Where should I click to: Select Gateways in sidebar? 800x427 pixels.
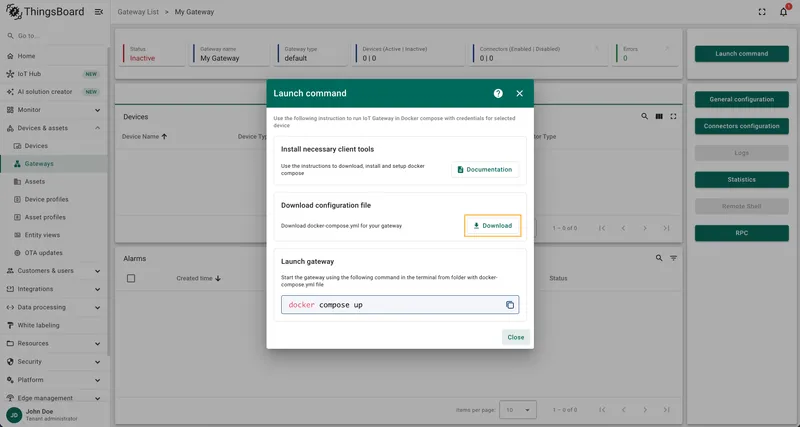pyautogui.click(x=54, y=164)
